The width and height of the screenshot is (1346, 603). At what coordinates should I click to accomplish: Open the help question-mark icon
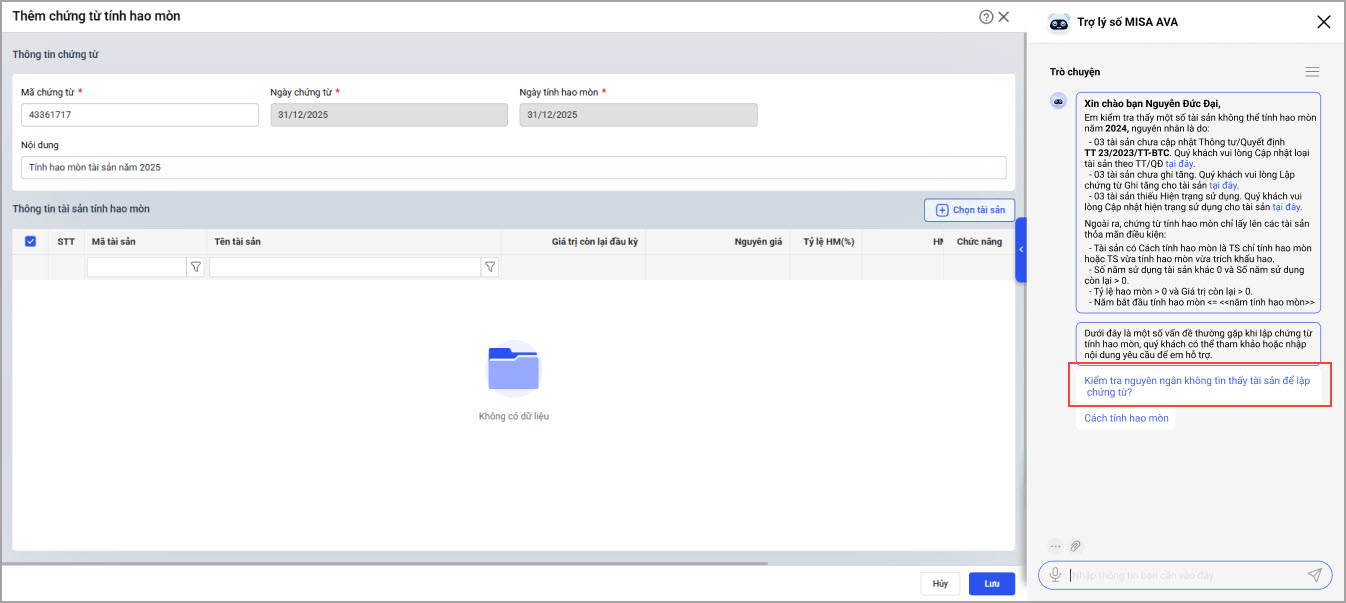click(986, 17)
